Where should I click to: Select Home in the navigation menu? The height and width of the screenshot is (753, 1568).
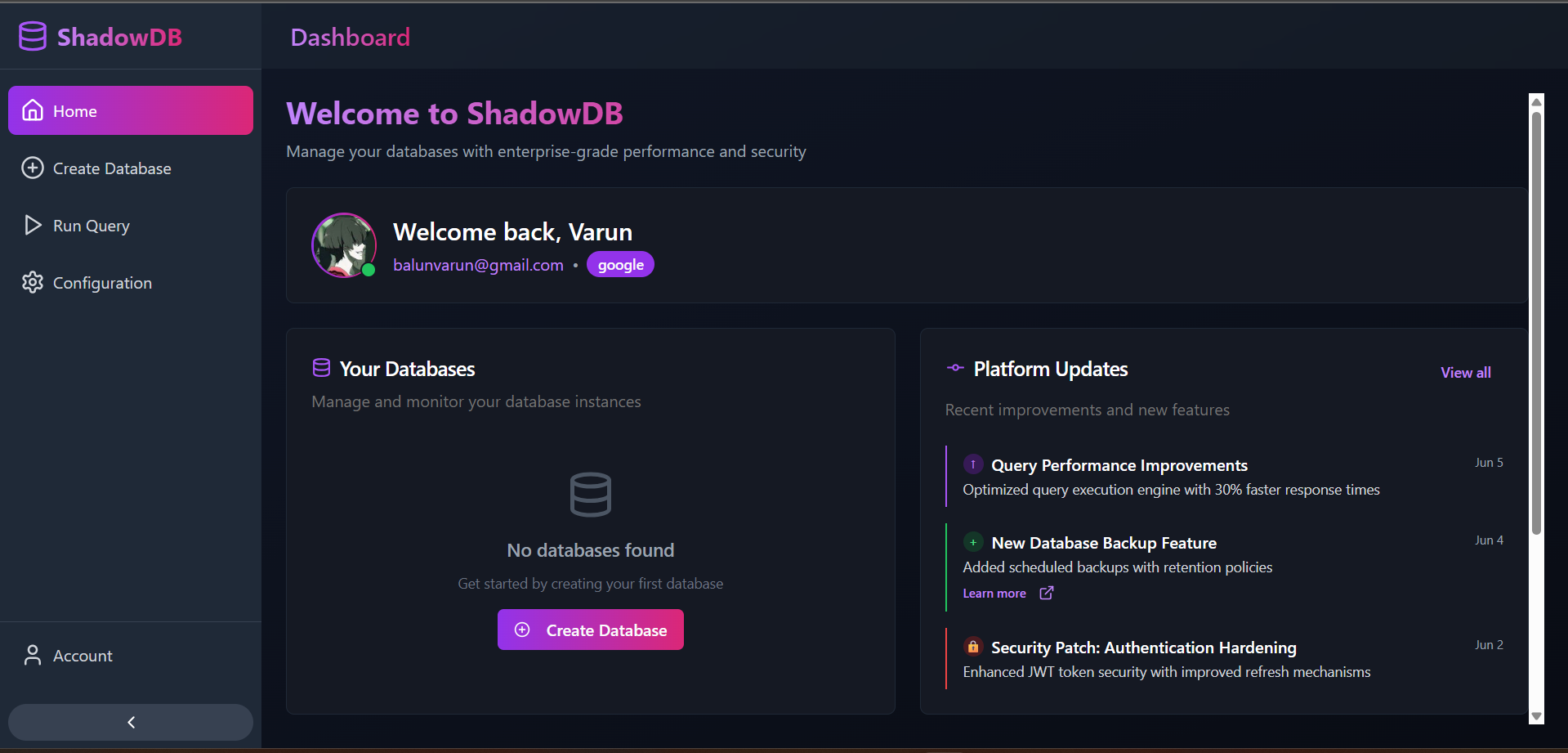click(x=74, y=110)
